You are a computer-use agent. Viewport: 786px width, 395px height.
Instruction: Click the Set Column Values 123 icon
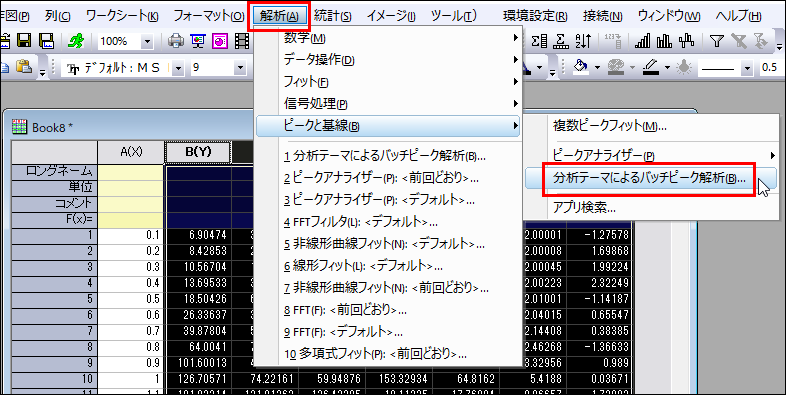[x=613, y=41]
